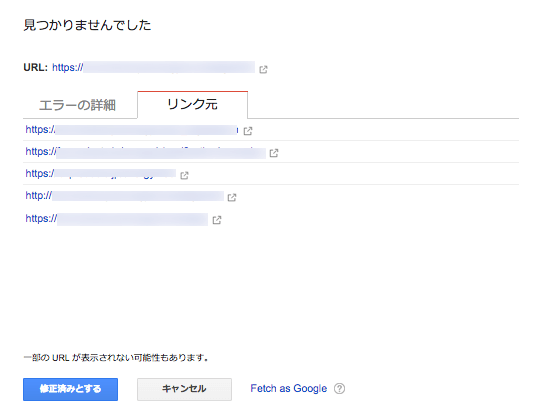The width and height of the screenshot is (539, 414).
Task: Click the URL: label
Action: coord(35,67)
